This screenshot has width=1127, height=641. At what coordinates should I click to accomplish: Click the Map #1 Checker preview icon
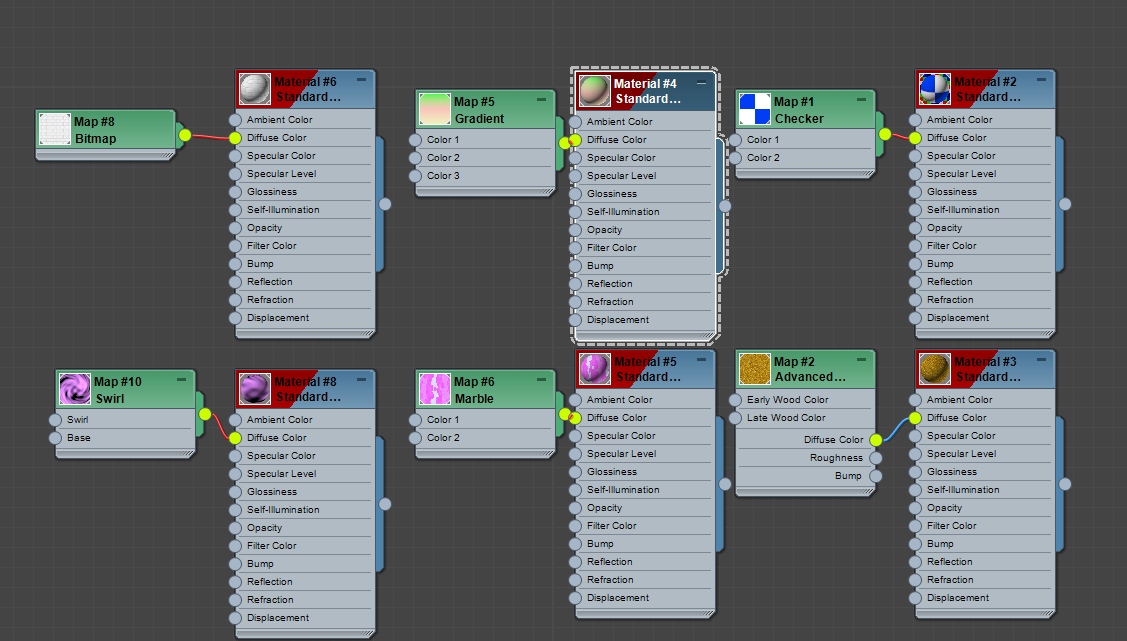(755, 109)
